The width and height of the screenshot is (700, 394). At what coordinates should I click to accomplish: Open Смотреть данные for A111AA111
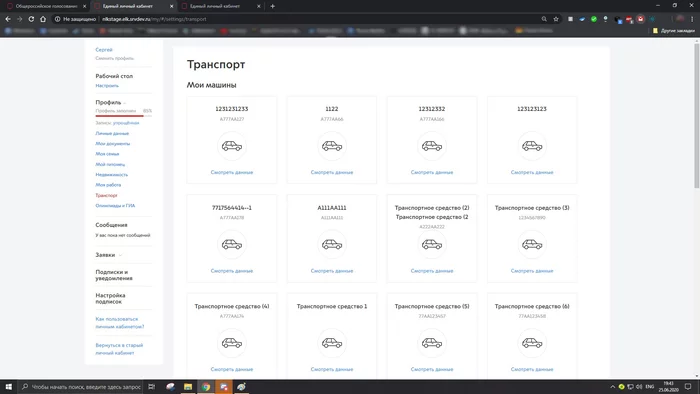pos(332,271)
